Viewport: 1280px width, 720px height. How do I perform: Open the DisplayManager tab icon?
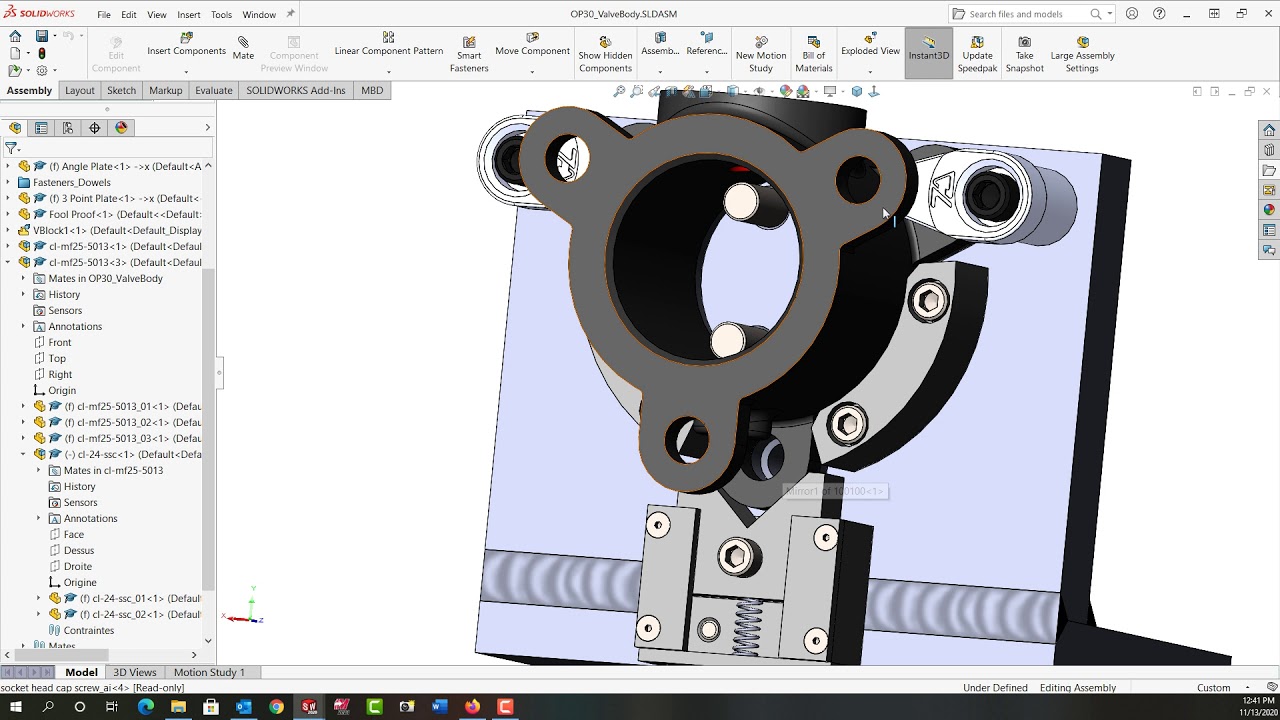pos(122,128)
